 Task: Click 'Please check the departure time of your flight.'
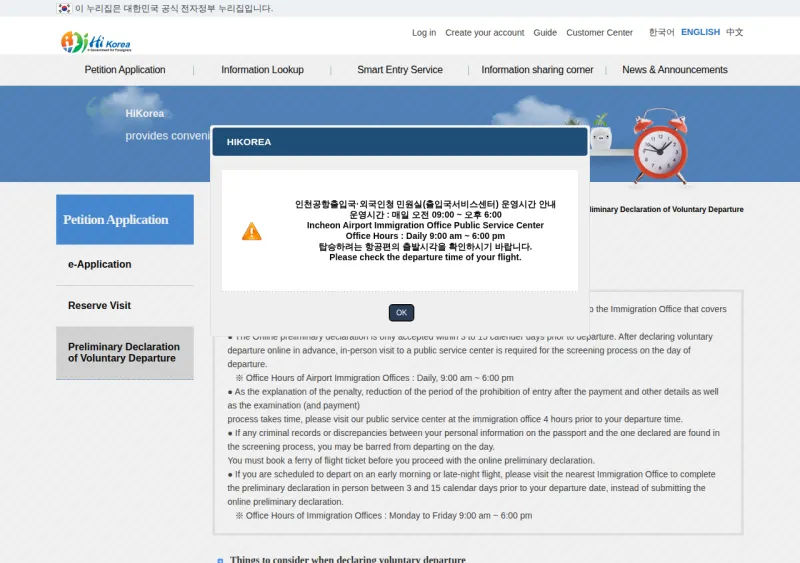(425, 257)
